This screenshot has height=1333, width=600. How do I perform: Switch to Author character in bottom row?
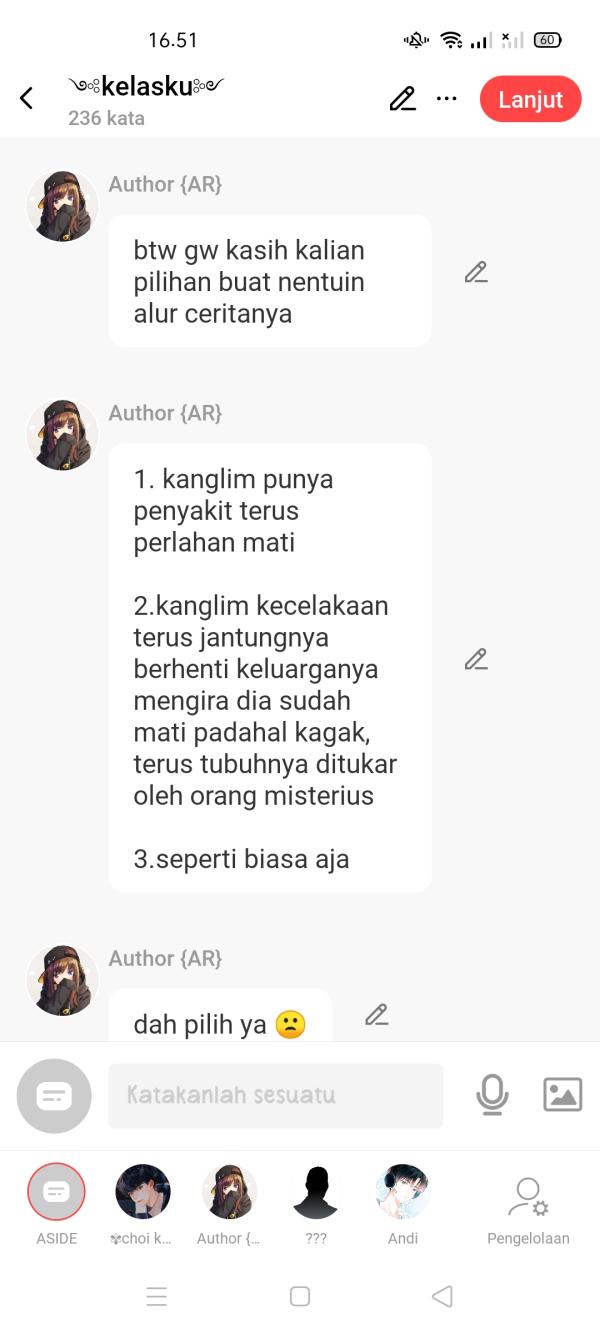(229, 1205)
